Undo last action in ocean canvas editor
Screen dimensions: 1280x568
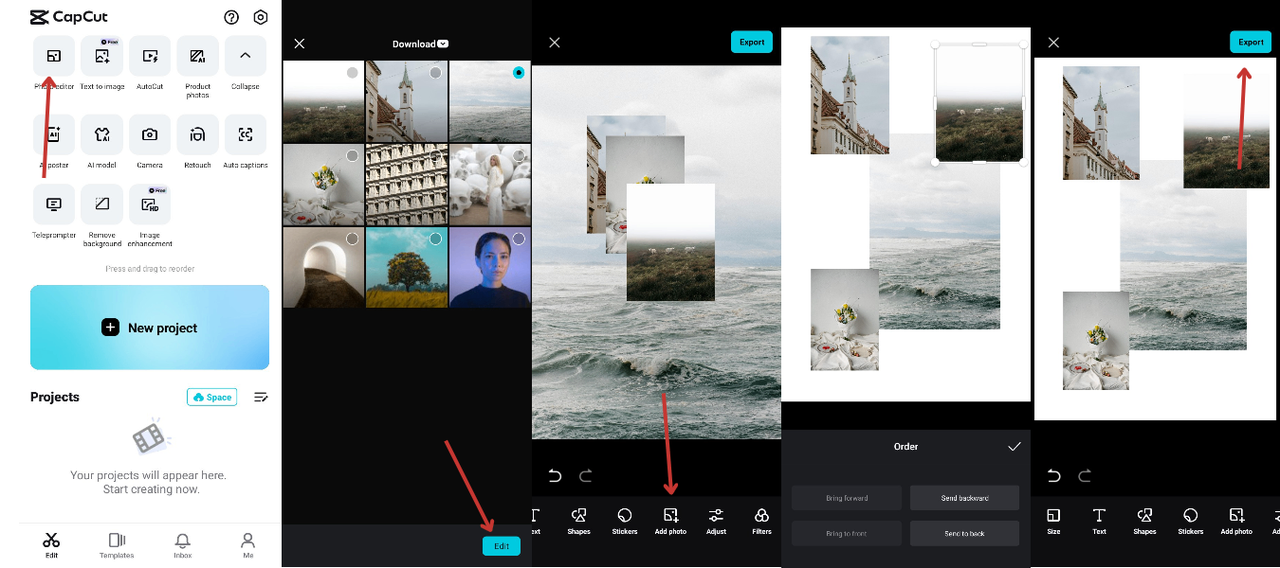click(554, 476)
